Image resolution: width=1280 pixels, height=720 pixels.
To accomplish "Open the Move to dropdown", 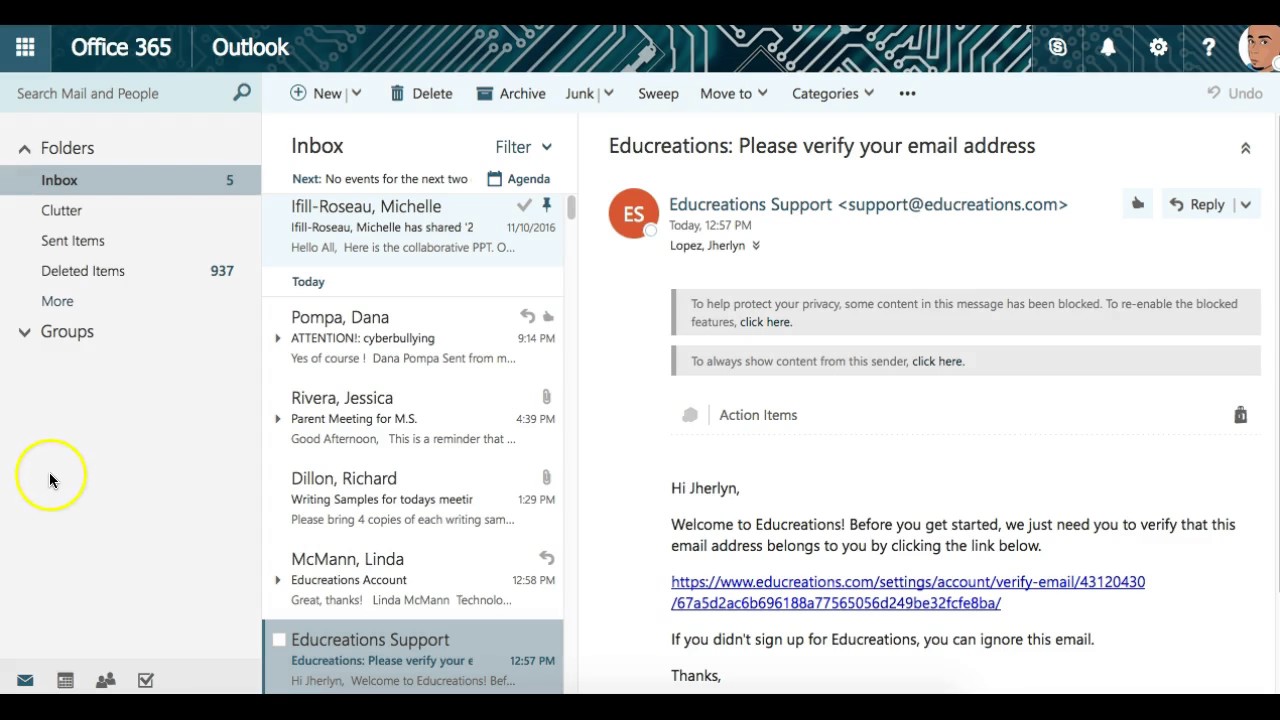I will click(x=734, y=93).
